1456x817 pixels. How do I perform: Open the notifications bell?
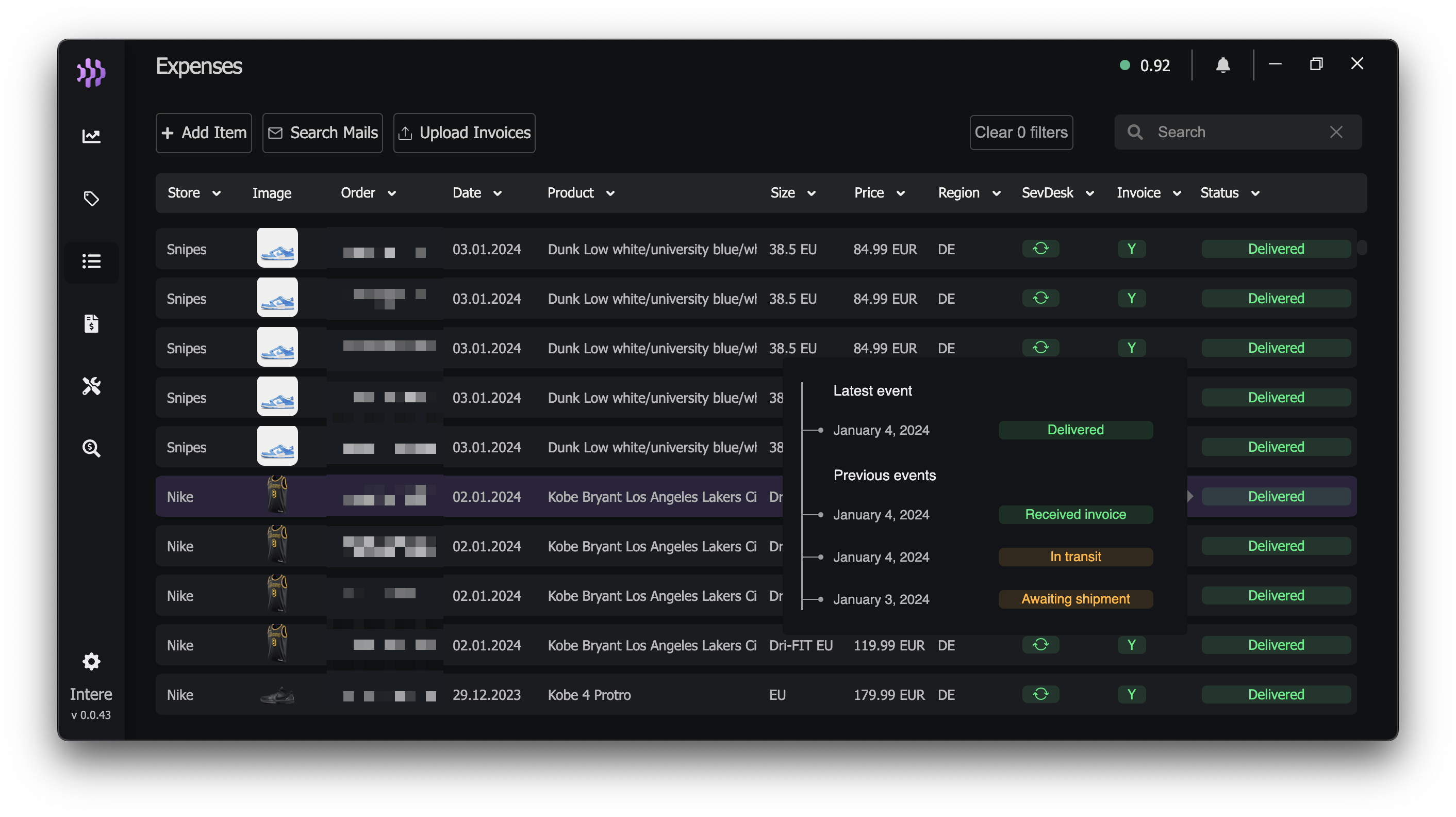coord(1222,66)
